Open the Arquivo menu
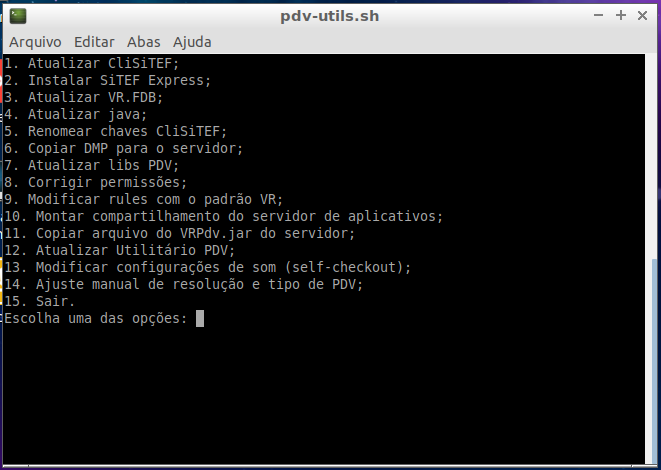Viewport: 661px width, 470px height. click(35, 42)
